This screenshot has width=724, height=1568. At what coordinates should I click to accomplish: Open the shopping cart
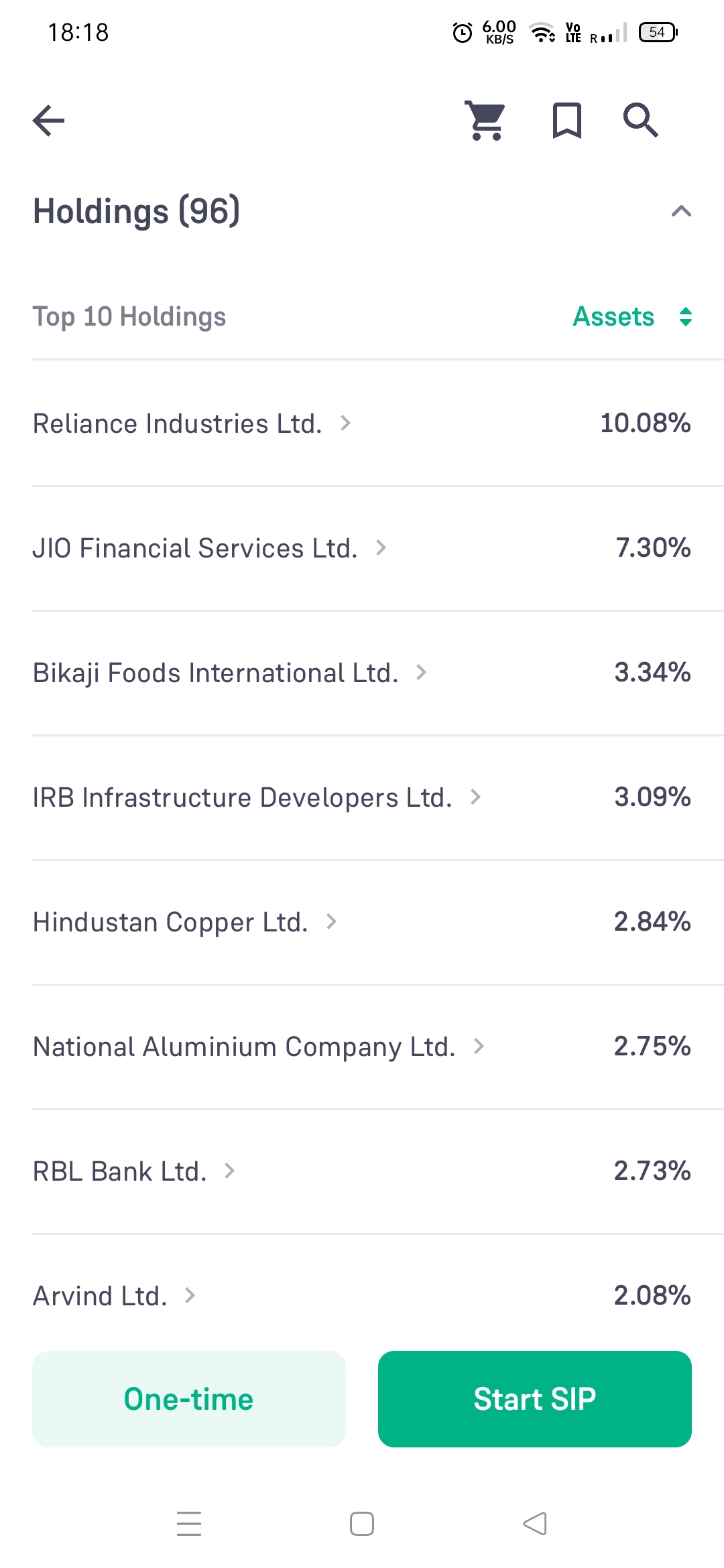486,121
